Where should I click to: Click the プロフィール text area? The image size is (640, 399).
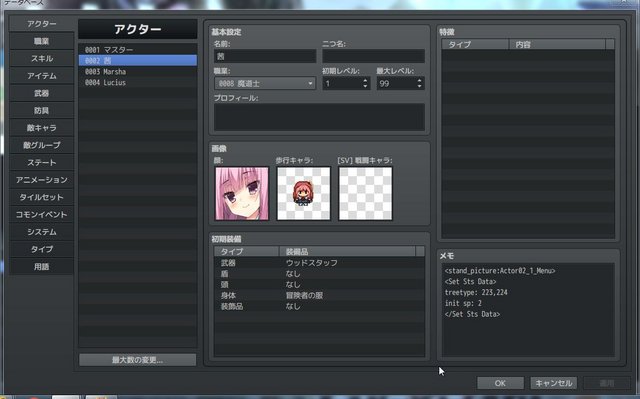click(x=319, y=117)
